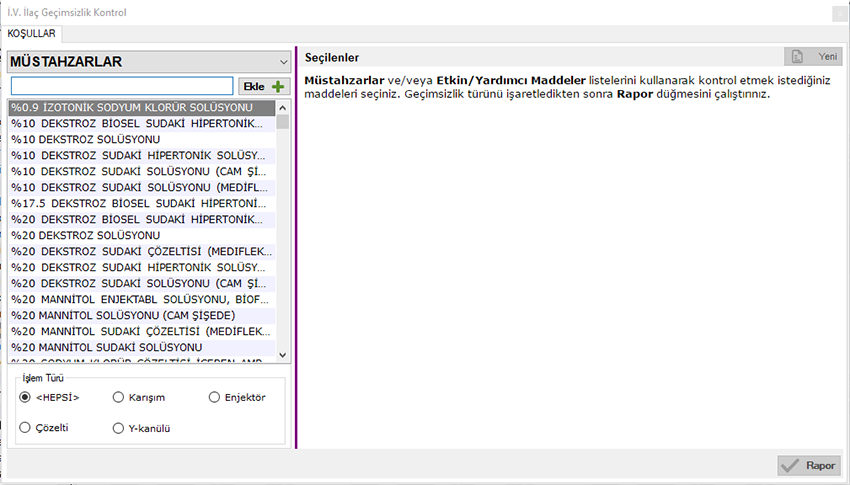Click the green plus Ekle icon

[278, 87]
